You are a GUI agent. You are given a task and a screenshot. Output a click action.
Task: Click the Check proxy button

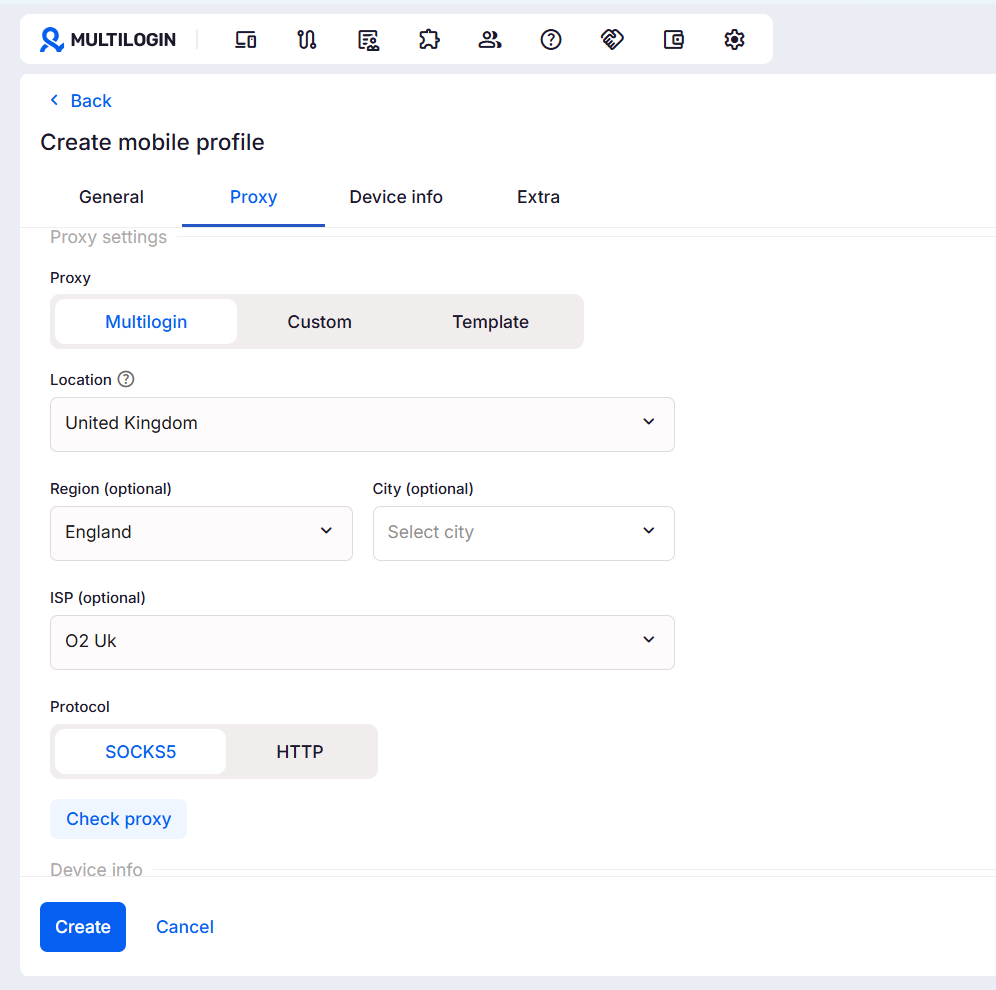(119, 819)
